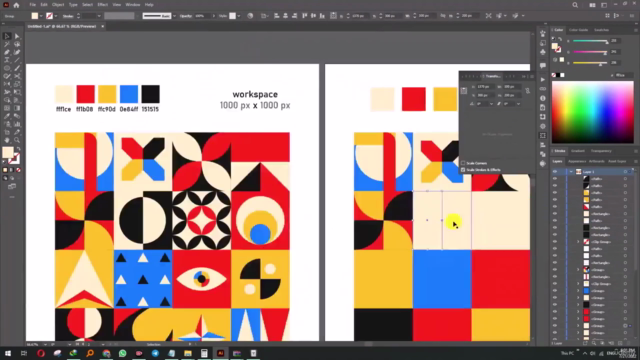Switch to the Gradient tab
This screenshot has width=640, height=360.
click(578, 151)
